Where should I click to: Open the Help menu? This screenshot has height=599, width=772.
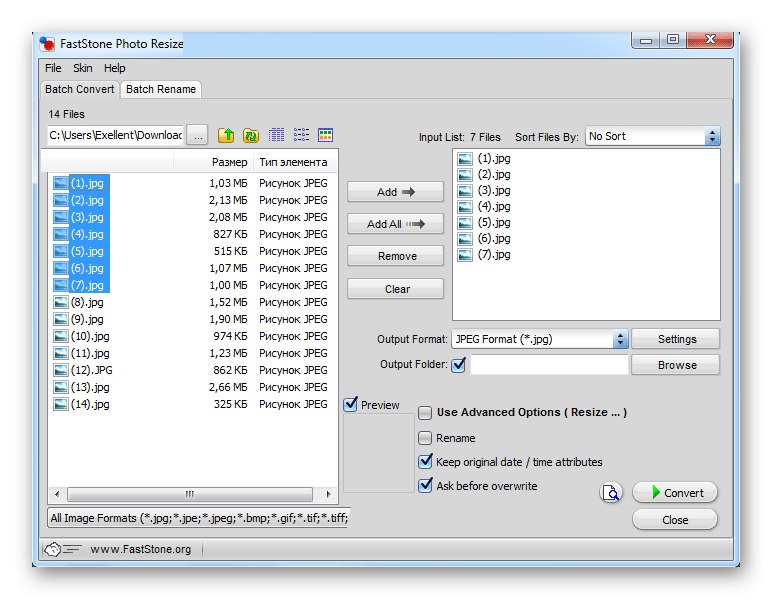coord(114,68)
